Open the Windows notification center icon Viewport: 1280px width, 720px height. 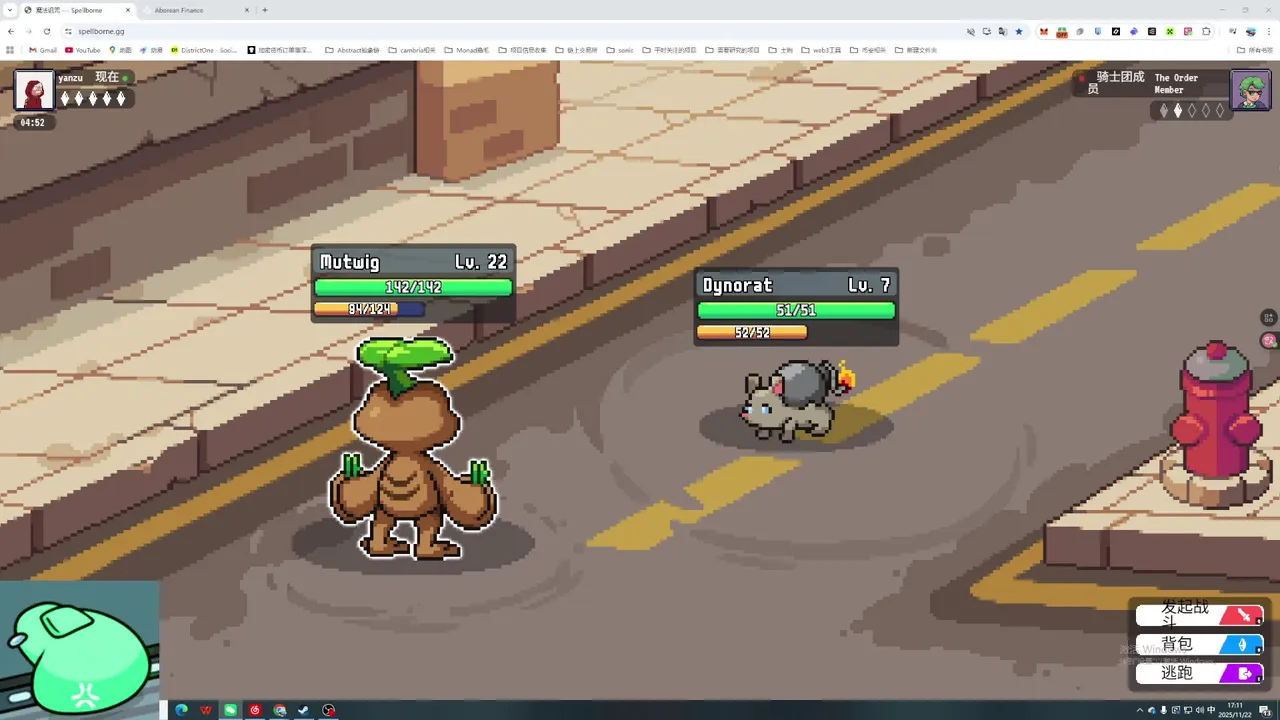click(x=1264, y=710)
